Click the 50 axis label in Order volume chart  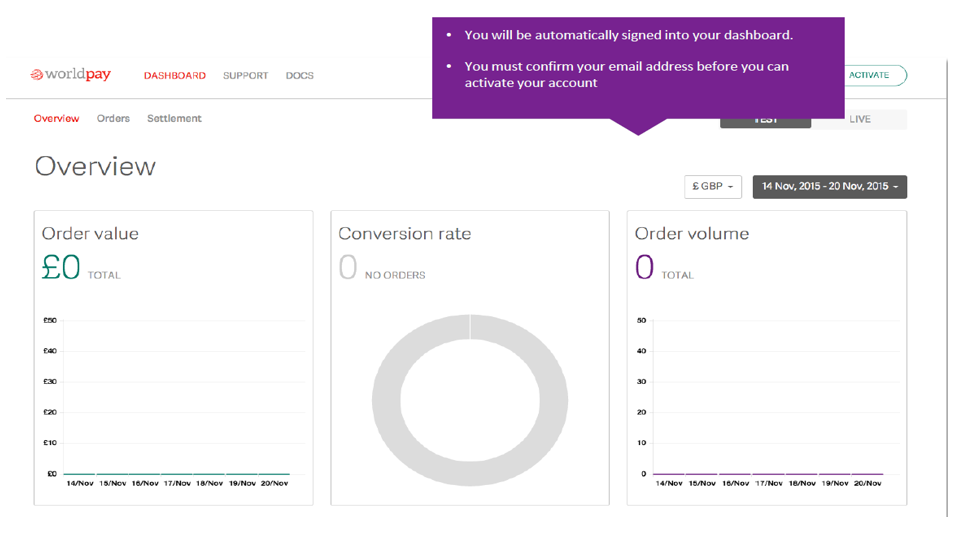(641, 320)
